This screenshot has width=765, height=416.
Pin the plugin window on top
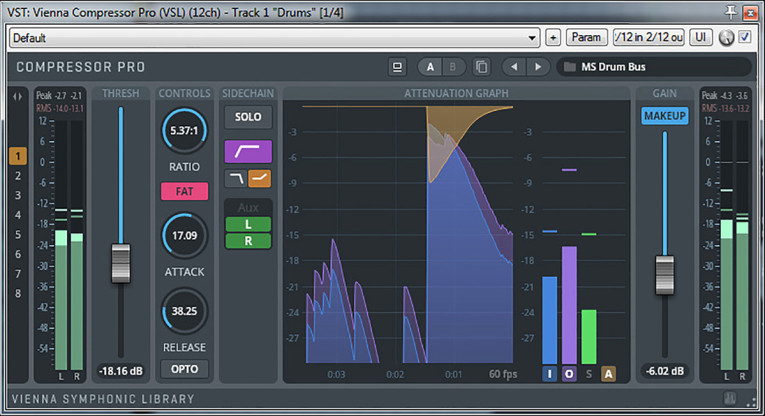pos(730,12)
